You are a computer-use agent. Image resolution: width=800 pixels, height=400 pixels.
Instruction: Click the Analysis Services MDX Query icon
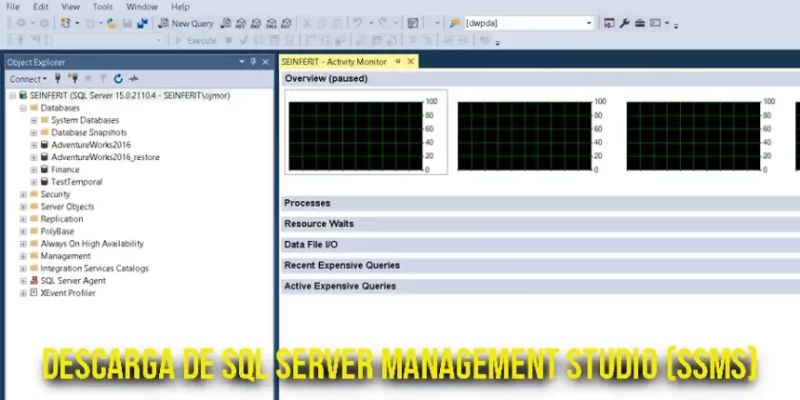click(x=241, y=23)
